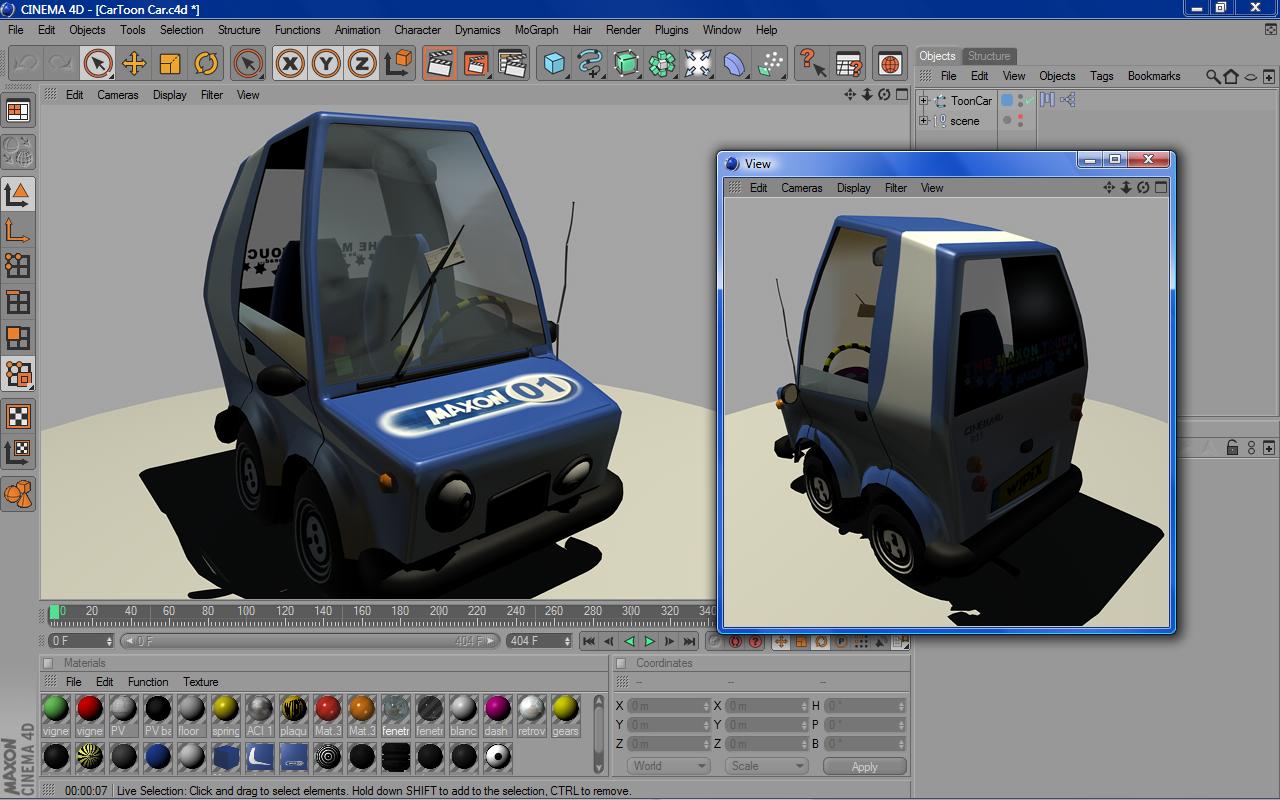Expand the scene object tree
The height and width of the screenshot is (800, 1280).
coord(924,121)
